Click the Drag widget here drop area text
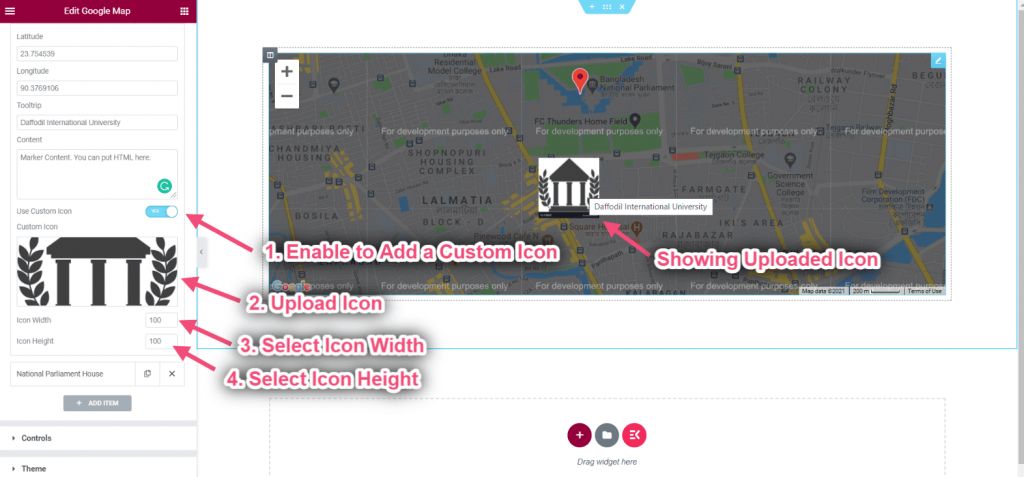This screenshot has width=1024, height=477. click(x=607, y=462)
